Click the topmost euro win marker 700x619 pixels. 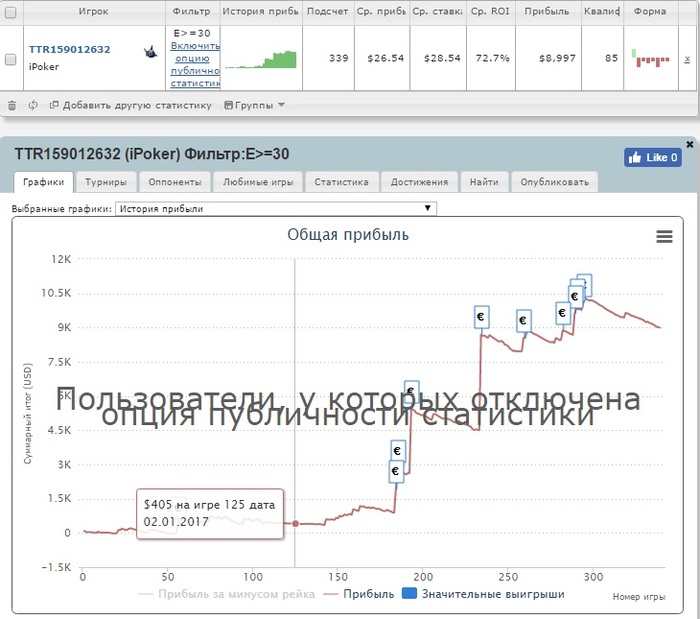(x=585, y=282)
